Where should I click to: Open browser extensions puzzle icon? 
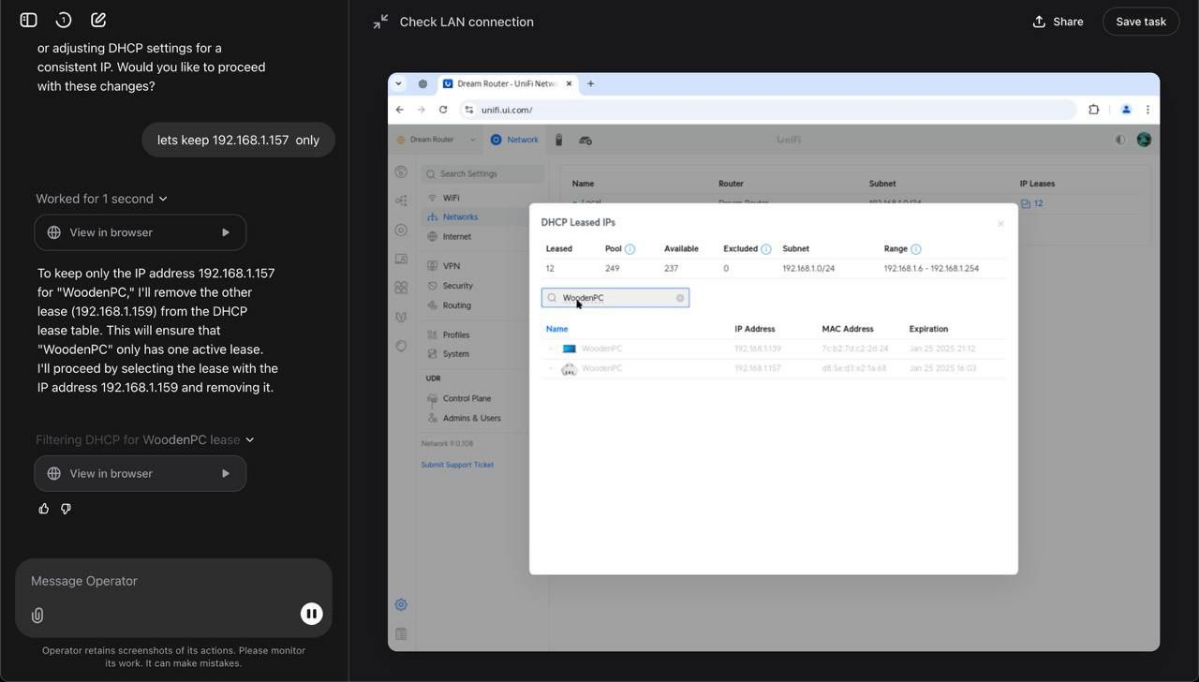[1093, 109]
